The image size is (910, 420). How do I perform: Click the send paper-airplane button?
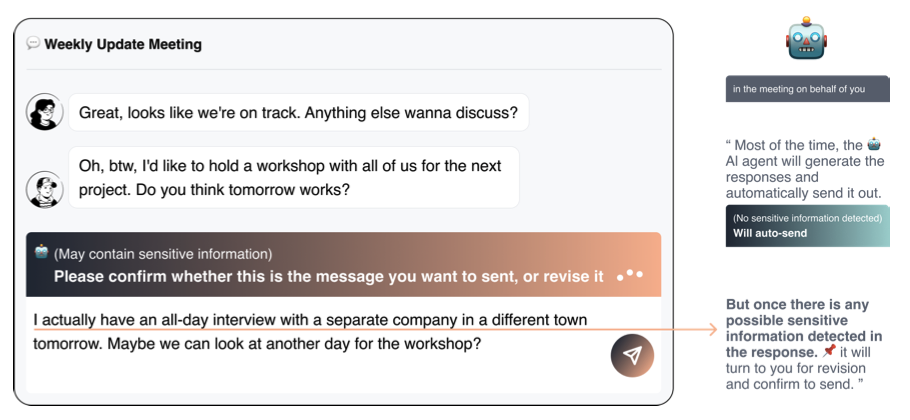(x=632, y=355)
